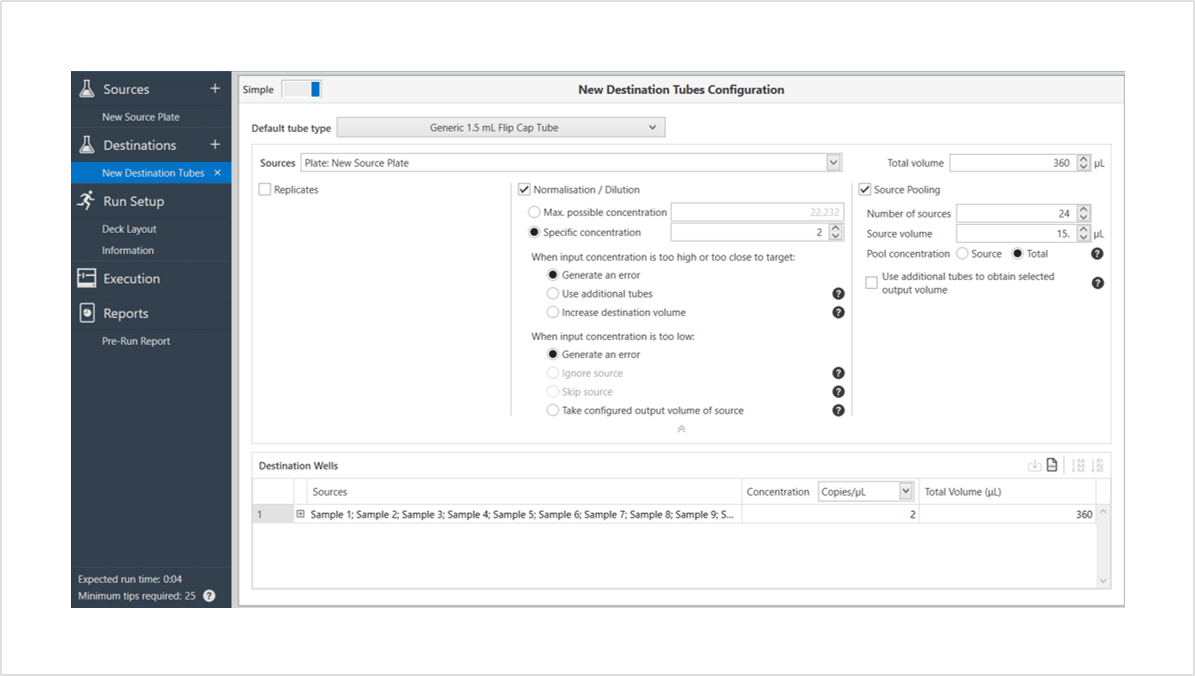Open the Default tube type dropdown
Image resolution: width=1195 pixels, height=676 pixels.
tap(500, 128)
